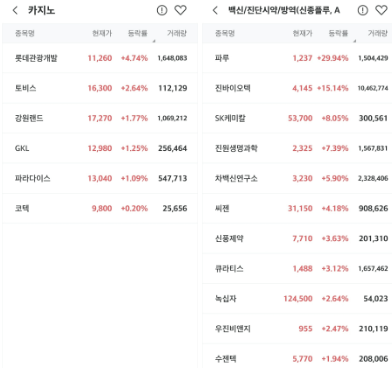Select 녹십자 stock row

tap(297, 298)
